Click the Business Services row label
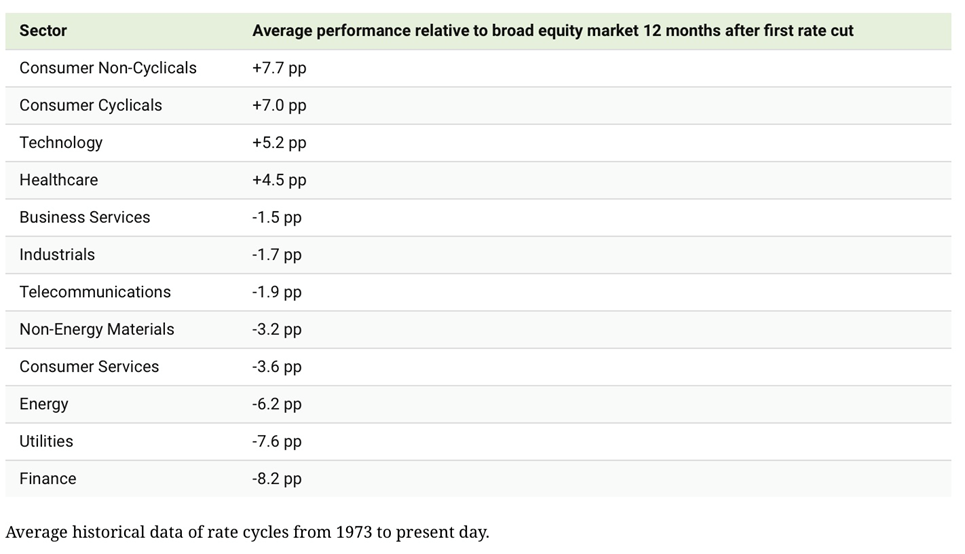965x554 pixels. pos(84,217)
